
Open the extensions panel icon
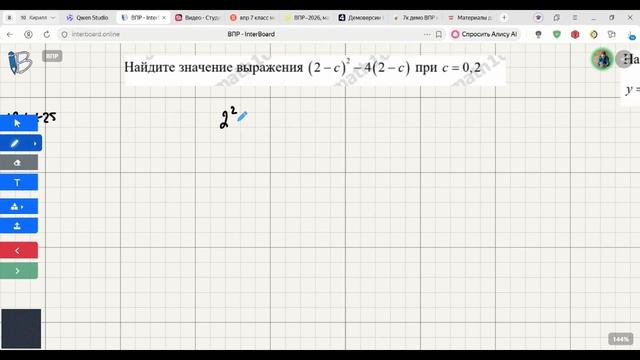coord(611,34)
